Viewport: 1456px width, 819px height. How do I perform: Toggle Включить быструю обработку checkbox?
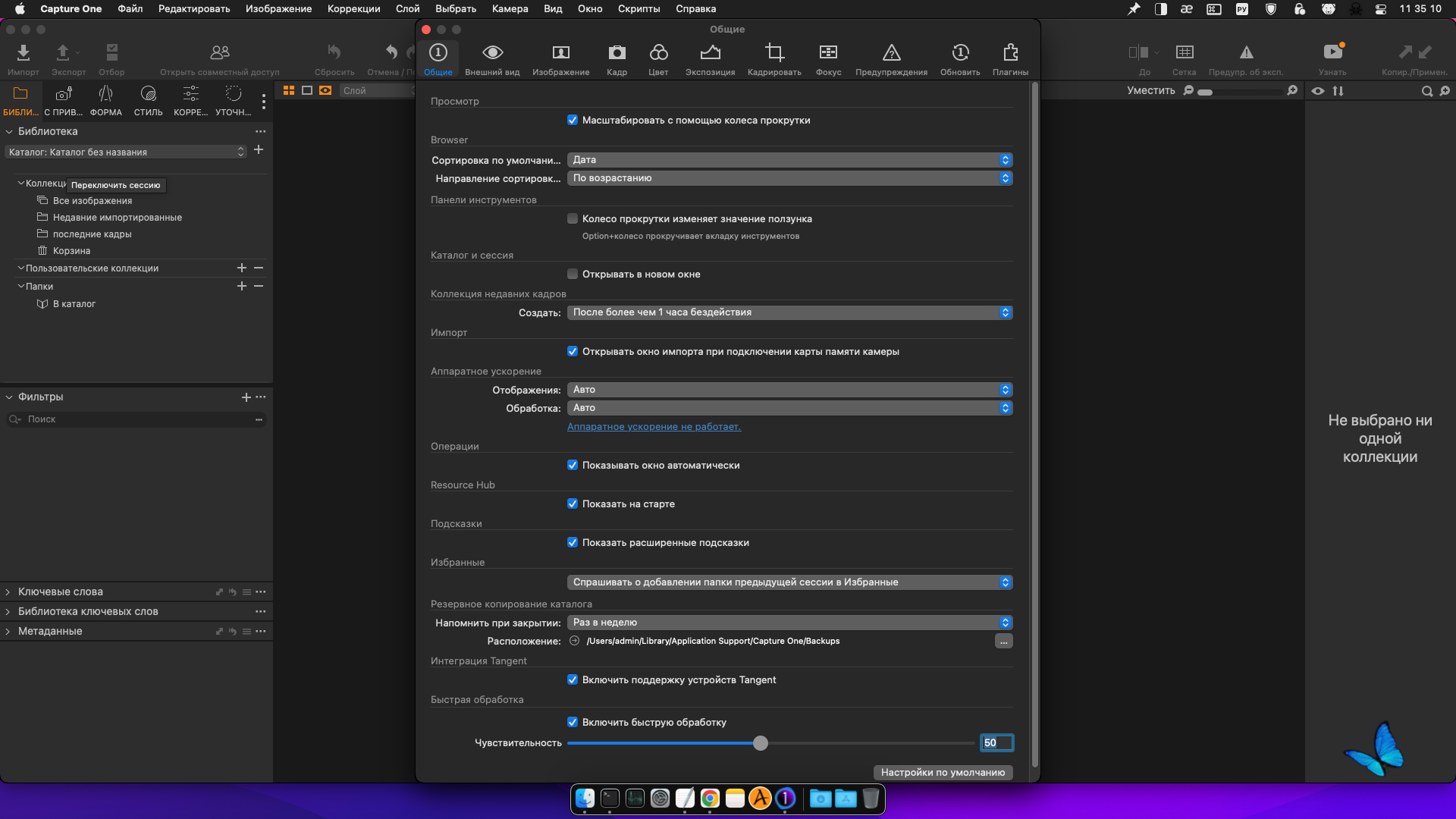pyautogui.click(x=573, y=722)
